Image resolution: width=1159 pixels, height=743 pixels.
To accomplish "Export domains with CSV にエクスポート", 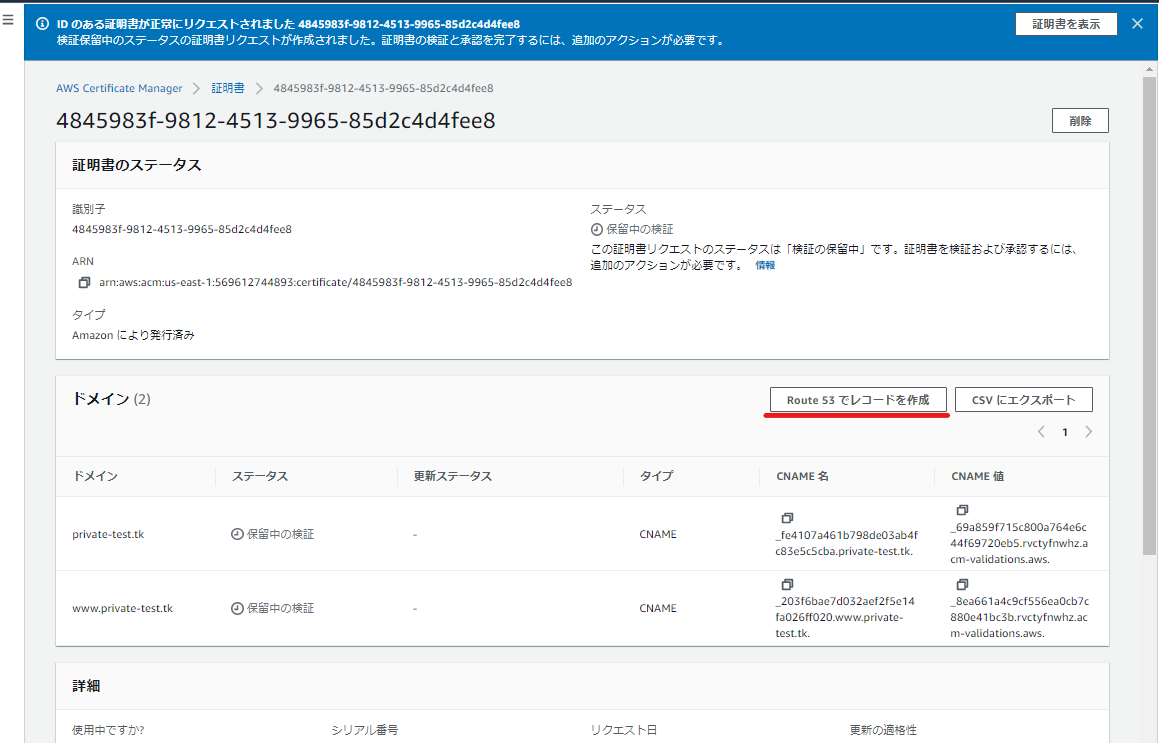I will coord(1023,399).
